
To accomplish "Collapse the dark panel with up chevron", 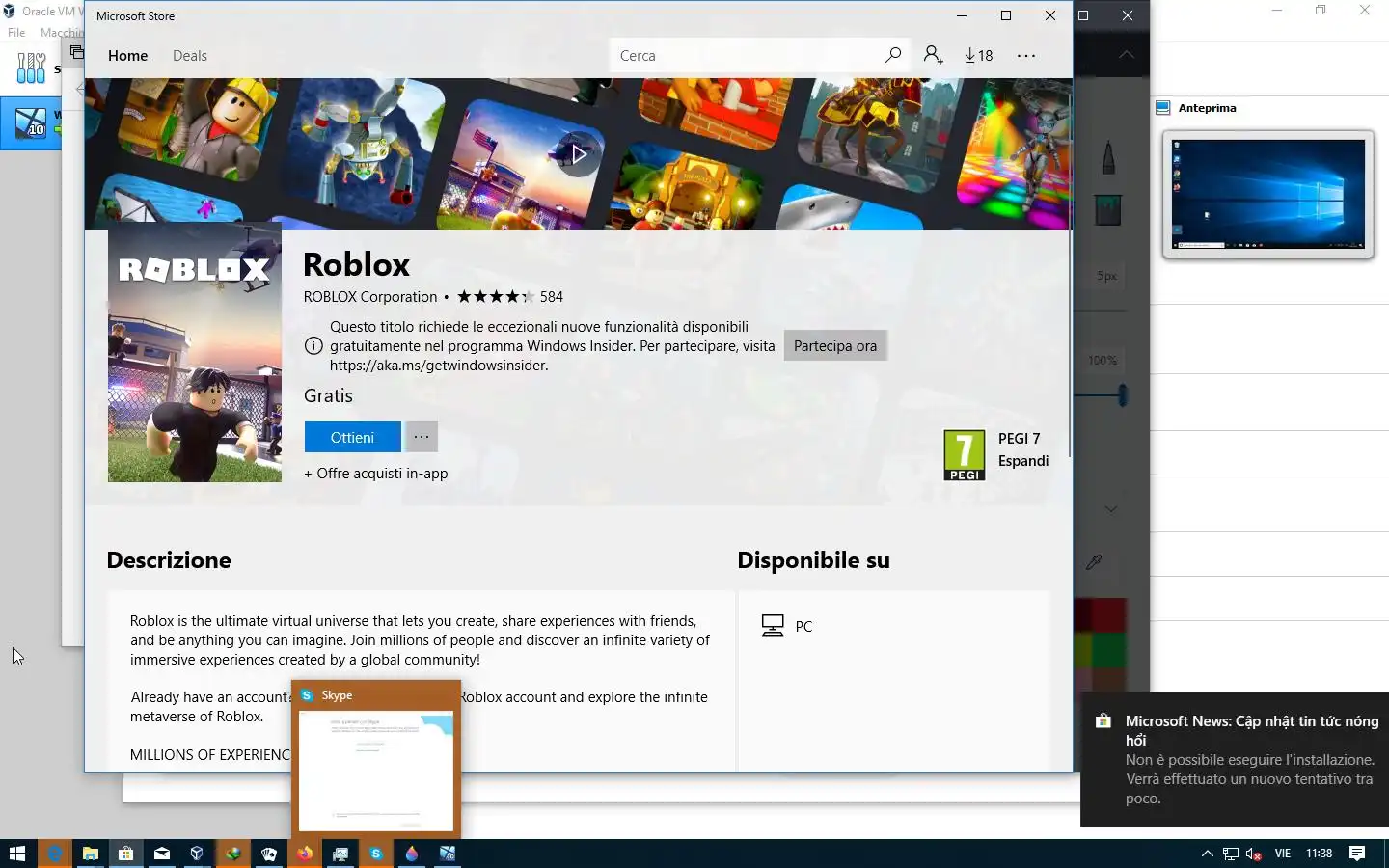I will point(1126,55).
